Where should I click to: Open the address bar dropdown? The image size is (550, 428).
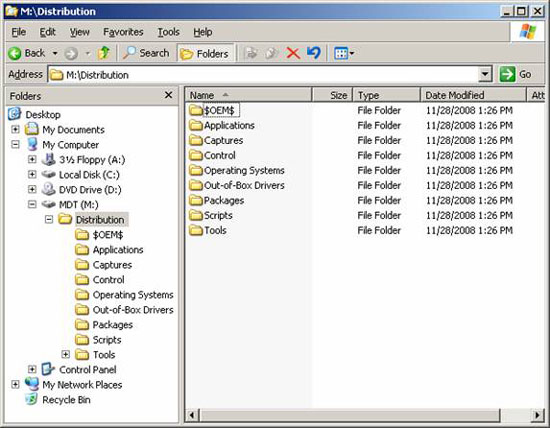485,74
